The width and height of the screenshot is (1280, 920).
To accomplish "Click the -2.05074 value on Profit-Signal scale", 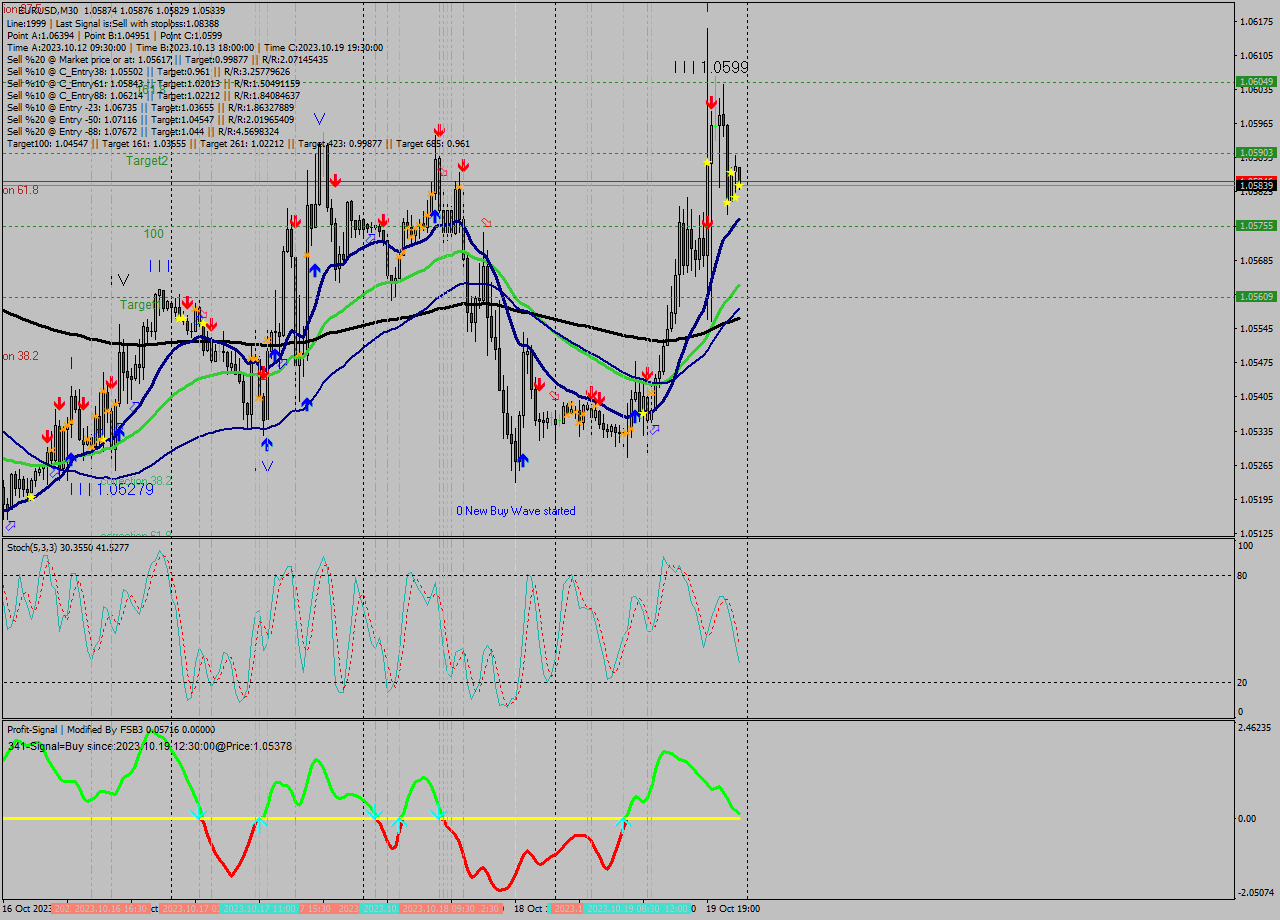I will (1256, 892).
